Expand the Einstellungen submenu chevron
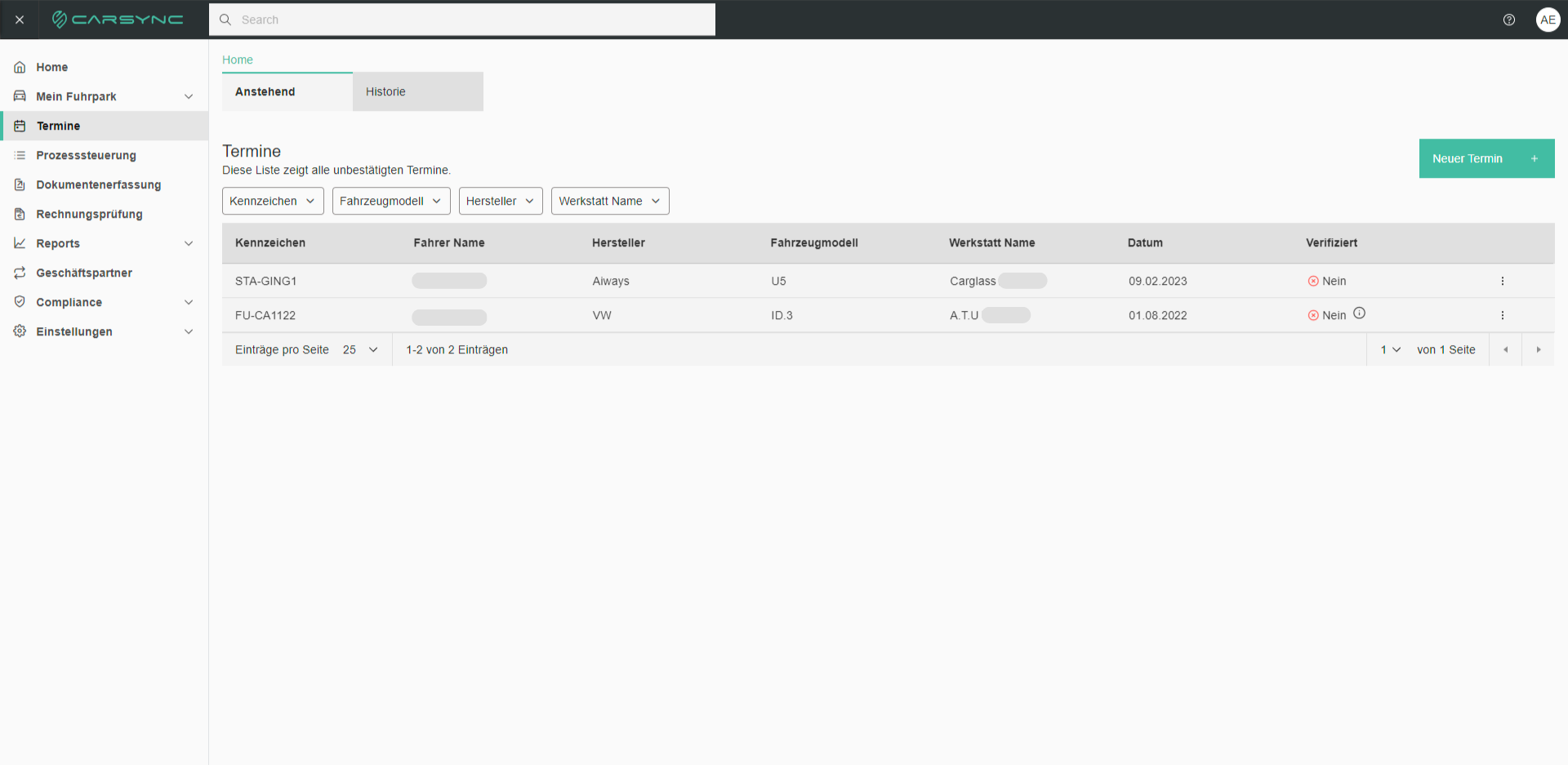This screenshot has height=765, width=1568. pos(189,331)
